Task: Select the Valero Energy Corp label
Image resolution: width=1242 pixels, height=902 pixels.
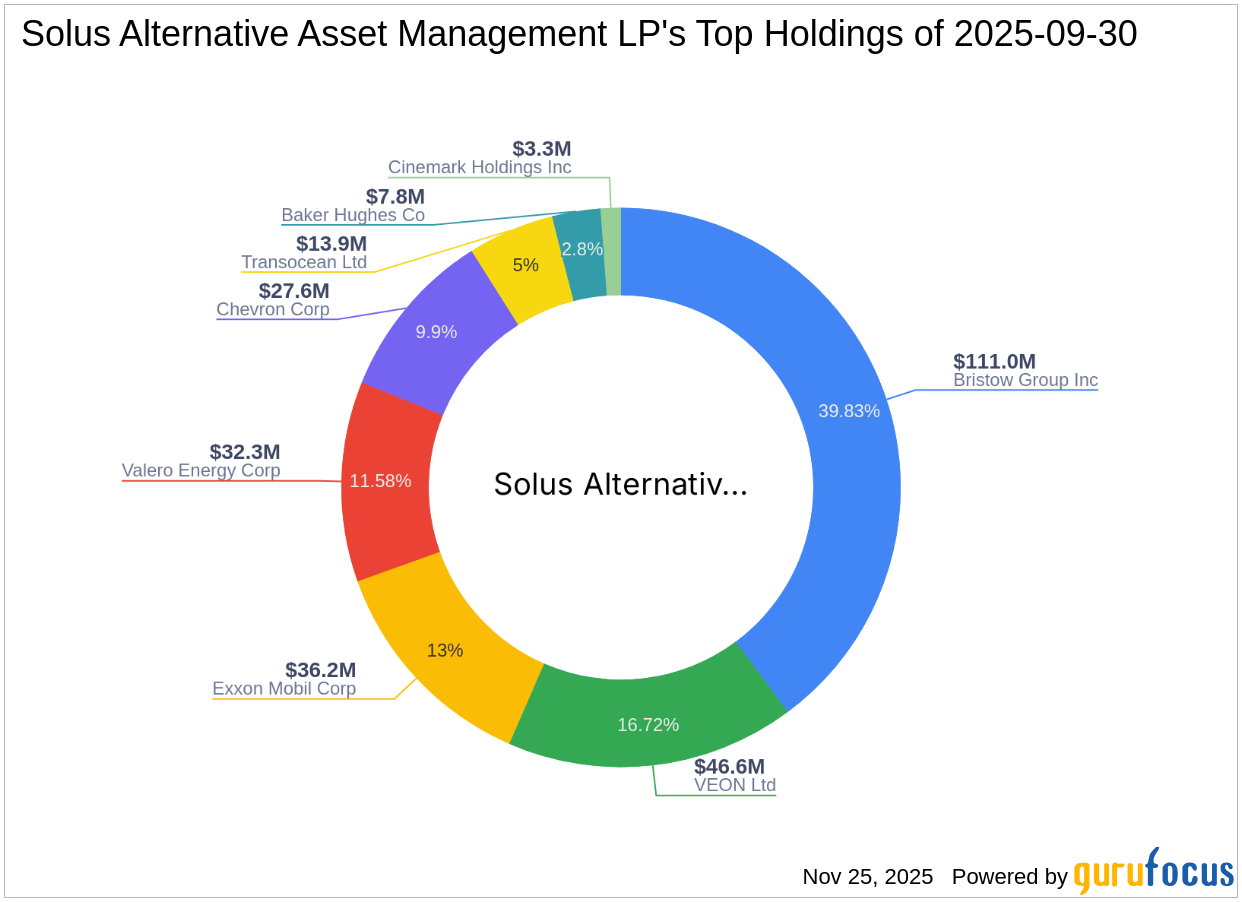Action: 201,470
